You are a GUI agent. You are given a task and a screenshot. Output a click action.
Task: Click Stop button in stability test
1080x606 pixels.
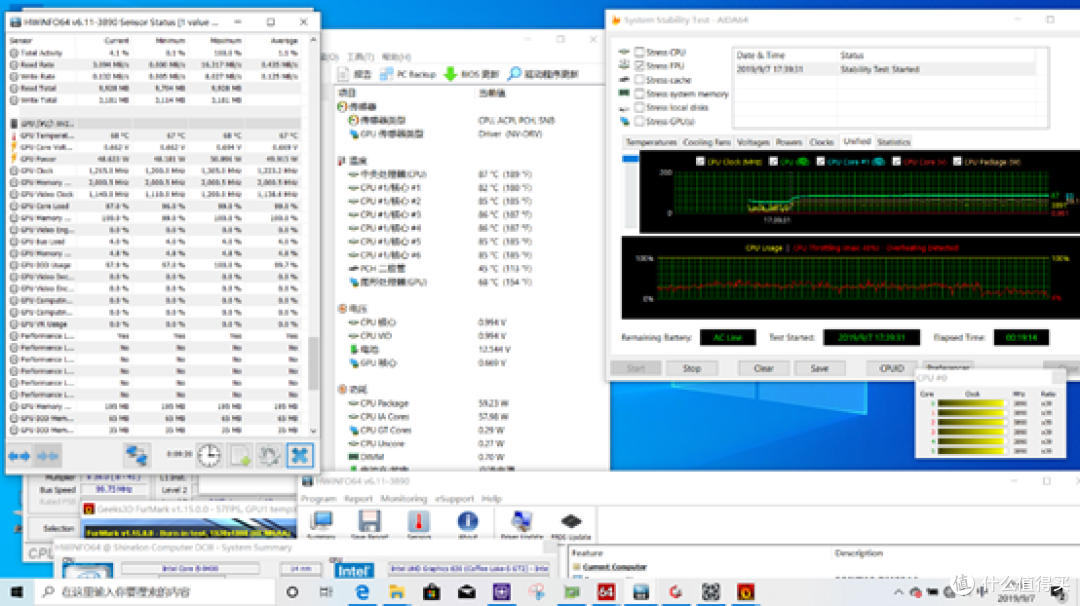[x=692, y=368]
